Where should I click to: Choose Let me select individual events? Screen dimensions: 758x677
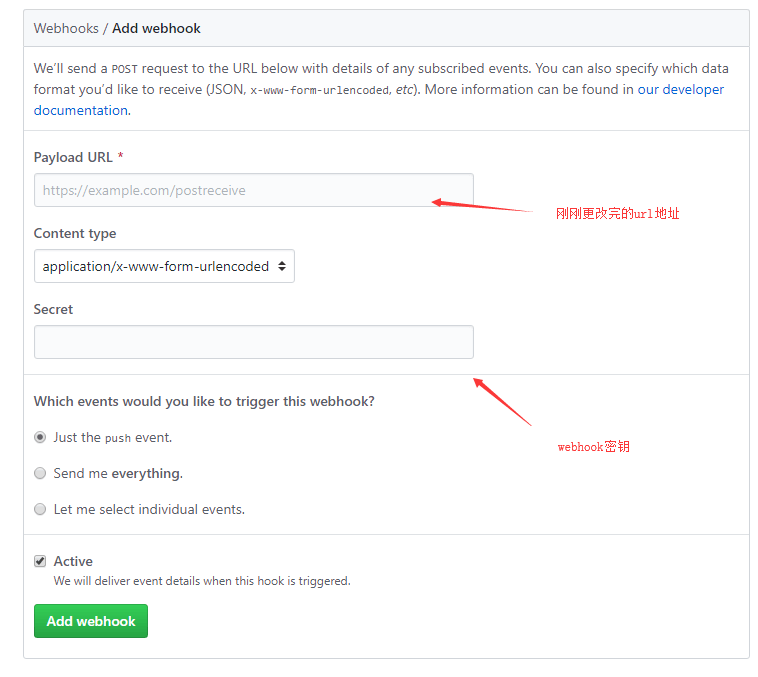[40, 509]
